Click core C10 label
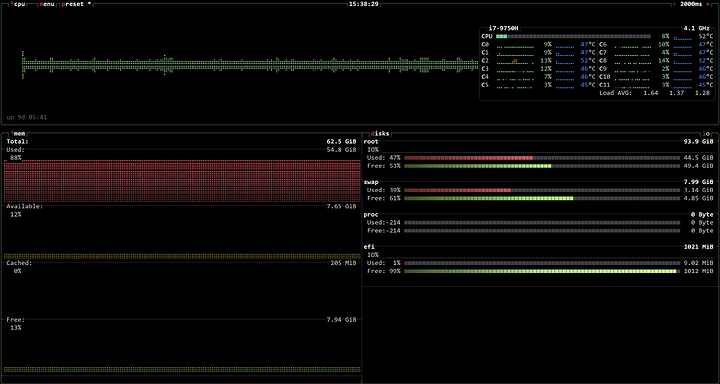The height and width of the screenshot is (384, 720). point(605,77)
